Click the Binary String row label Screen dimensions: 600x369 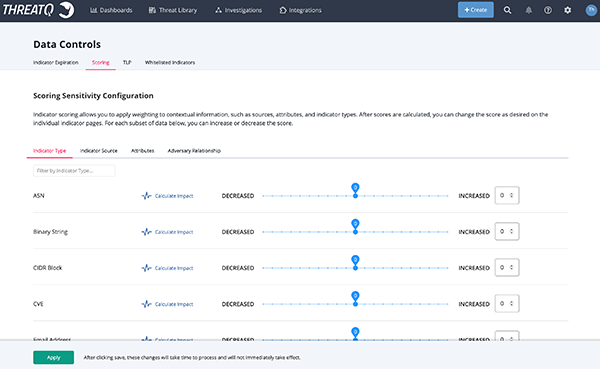pos(51,232)
